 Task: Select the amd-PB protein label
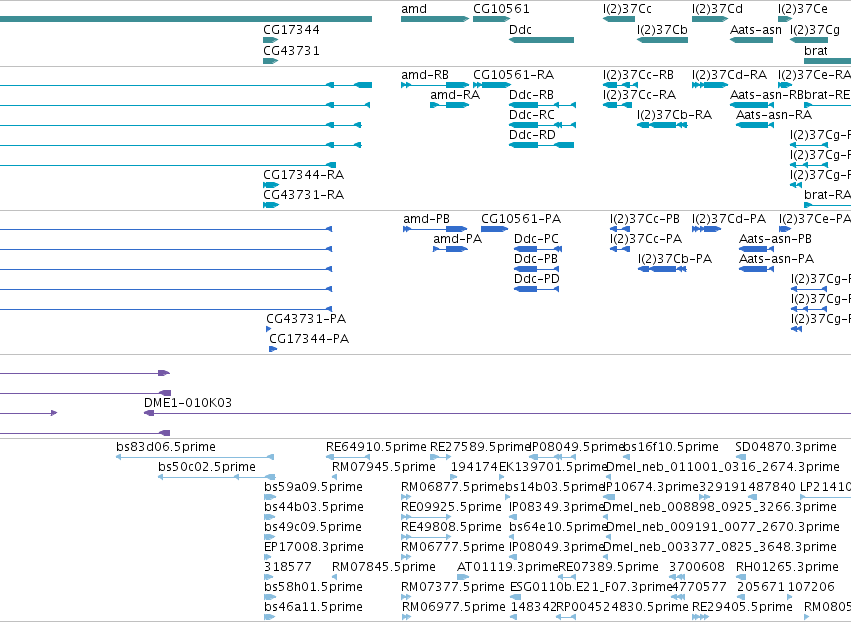point(426,219)
